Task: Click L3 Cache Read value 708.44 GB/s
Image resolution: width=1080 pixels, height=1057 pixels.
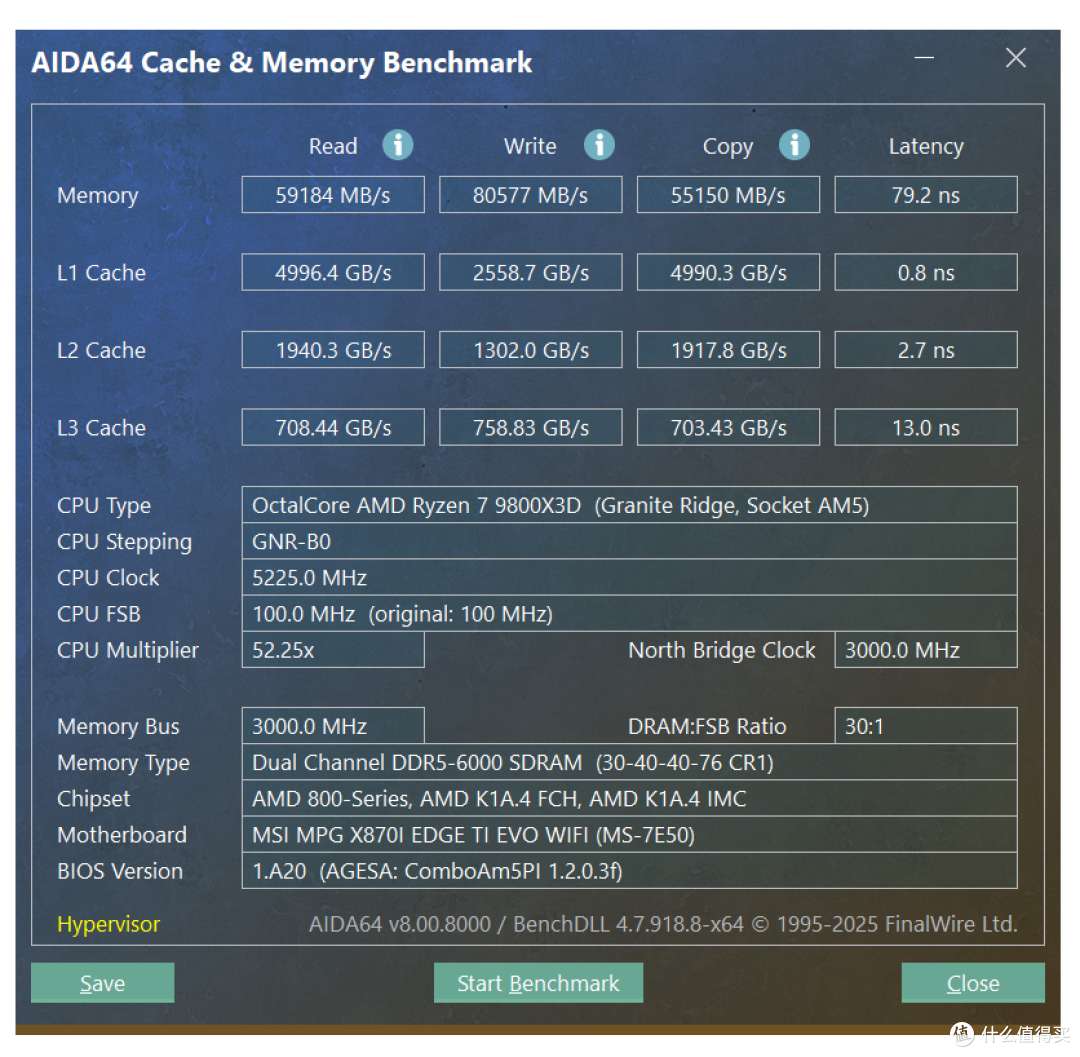Action: point(333,427)
